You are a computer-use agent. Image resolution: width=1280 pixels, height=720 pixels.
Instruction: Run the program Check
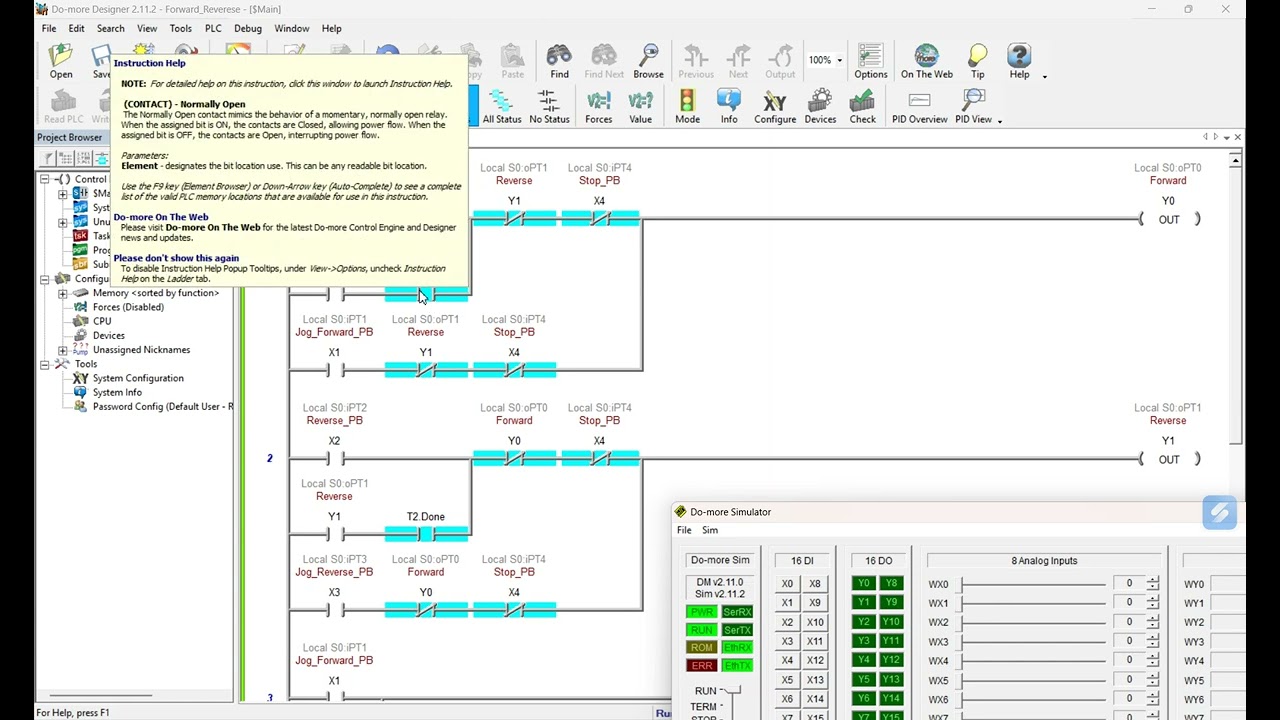click(862, 107)
